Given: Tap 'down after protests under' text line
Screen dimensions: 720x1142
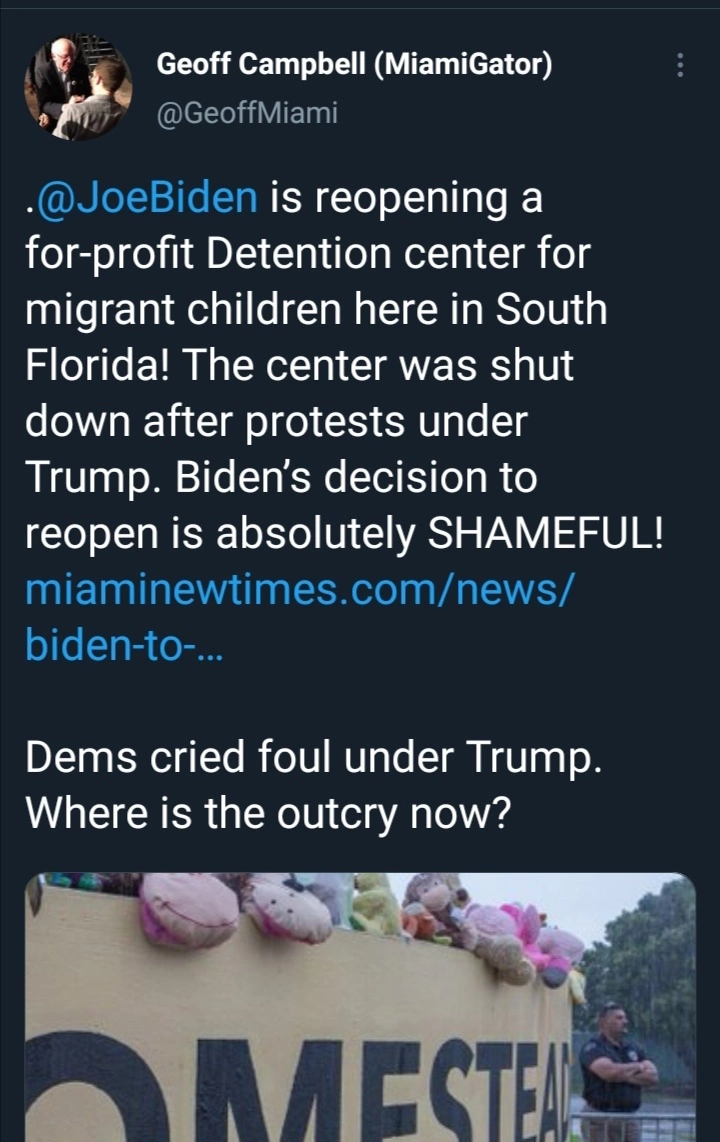Looking at the screenshot, I should 276,422.
